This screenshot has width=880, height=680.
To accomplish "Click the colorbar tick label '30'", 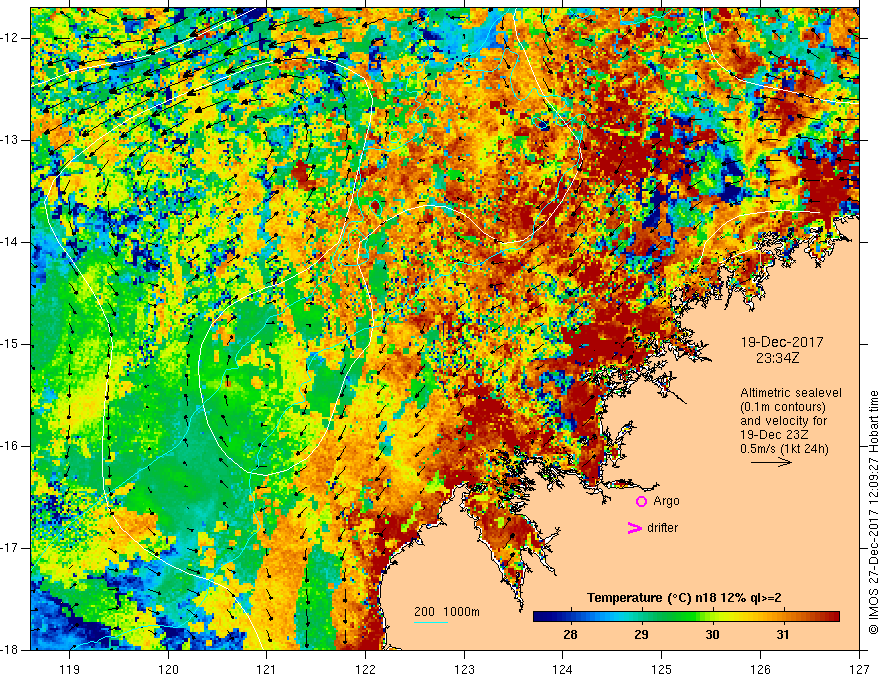I will tap(712, 635).
